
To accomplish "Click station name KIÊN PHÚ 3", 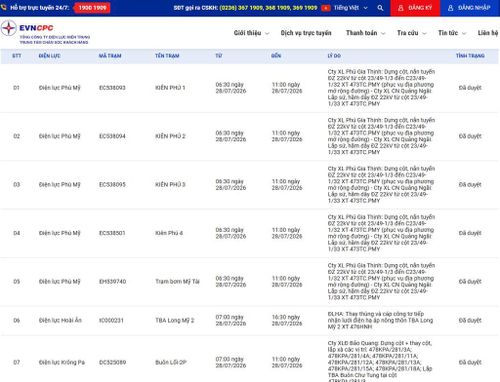I will [170, 184].
